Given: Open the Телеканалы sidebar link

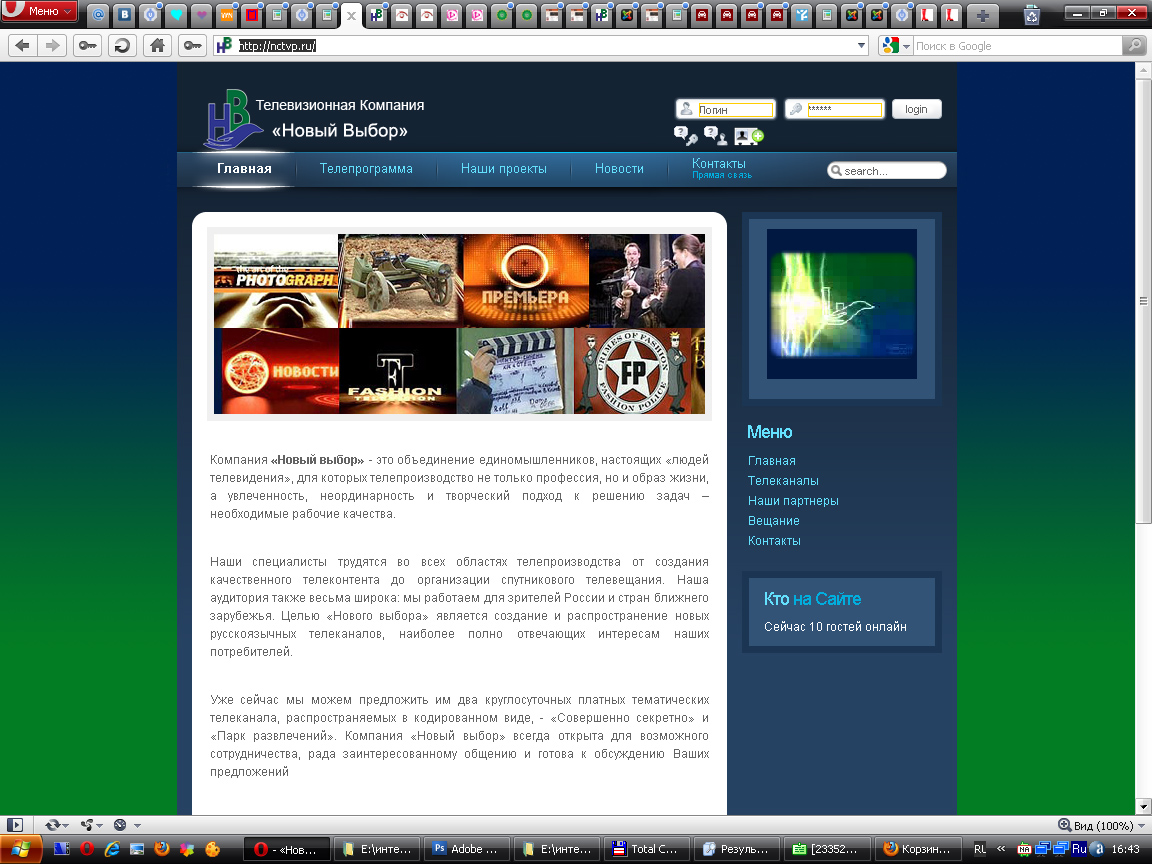Looking at the screenshot, I should (783, 480).
